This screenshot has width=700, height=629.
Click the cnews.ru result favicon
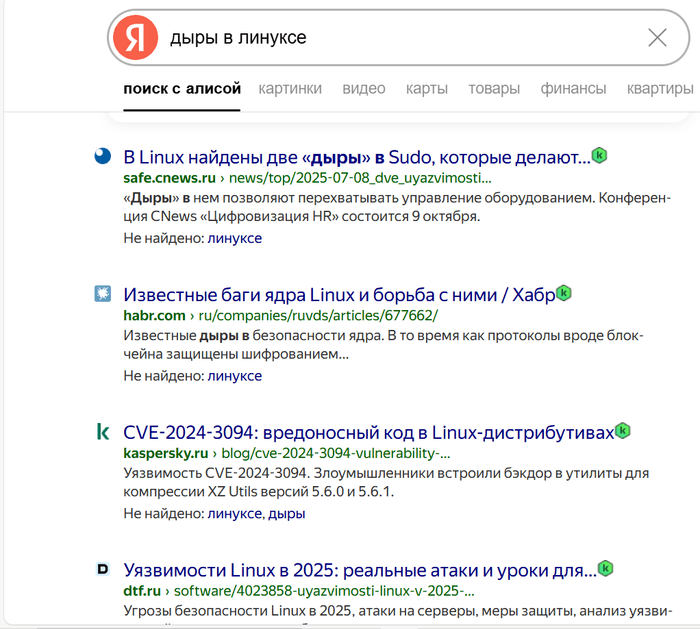pos(102,156)
